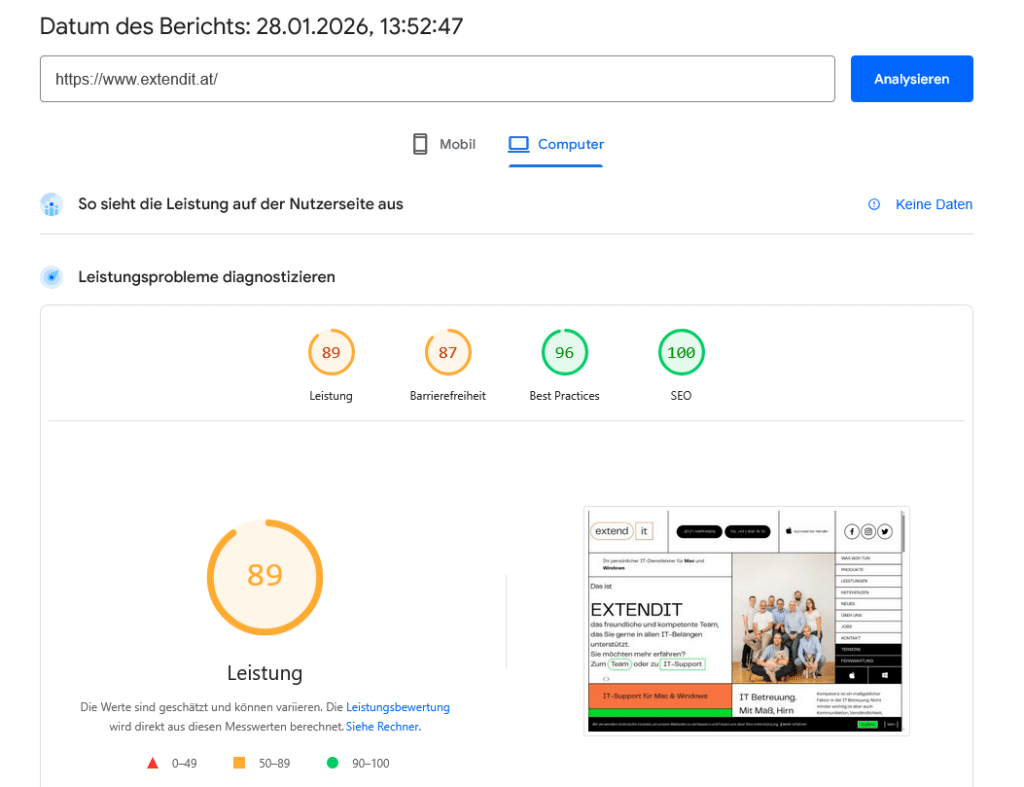Click the diagnose performance radar icon

pyautogui.click(x=52, y=277)
